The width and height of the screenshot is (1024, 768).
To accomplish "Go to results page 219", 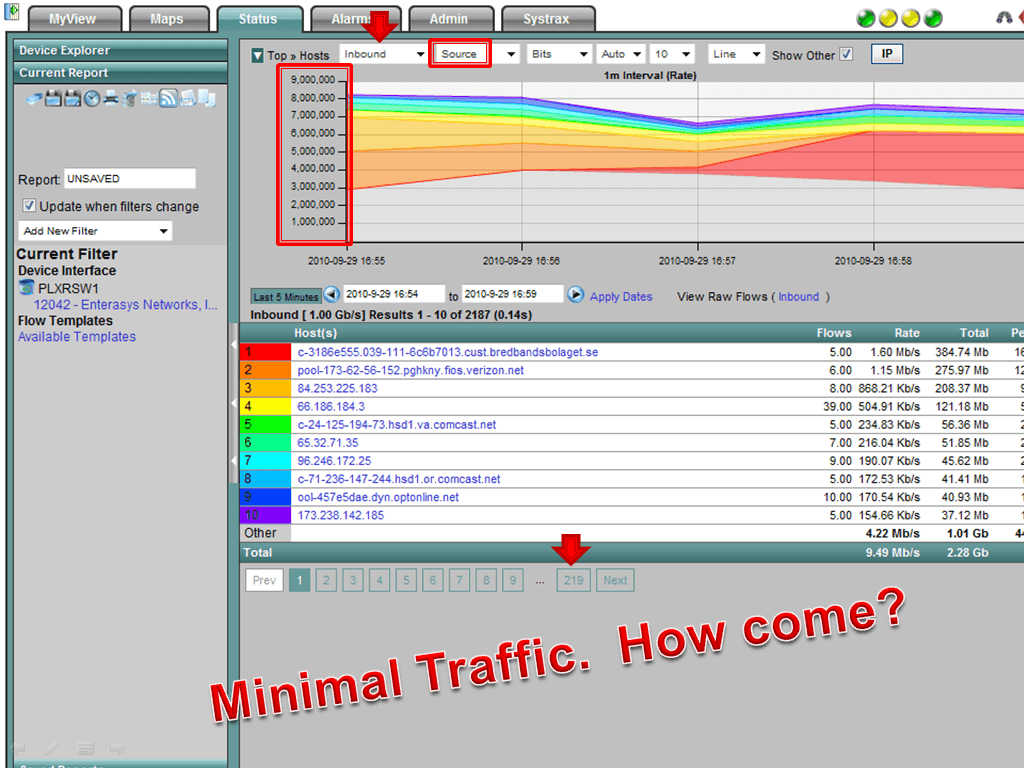I will [573, 580].
